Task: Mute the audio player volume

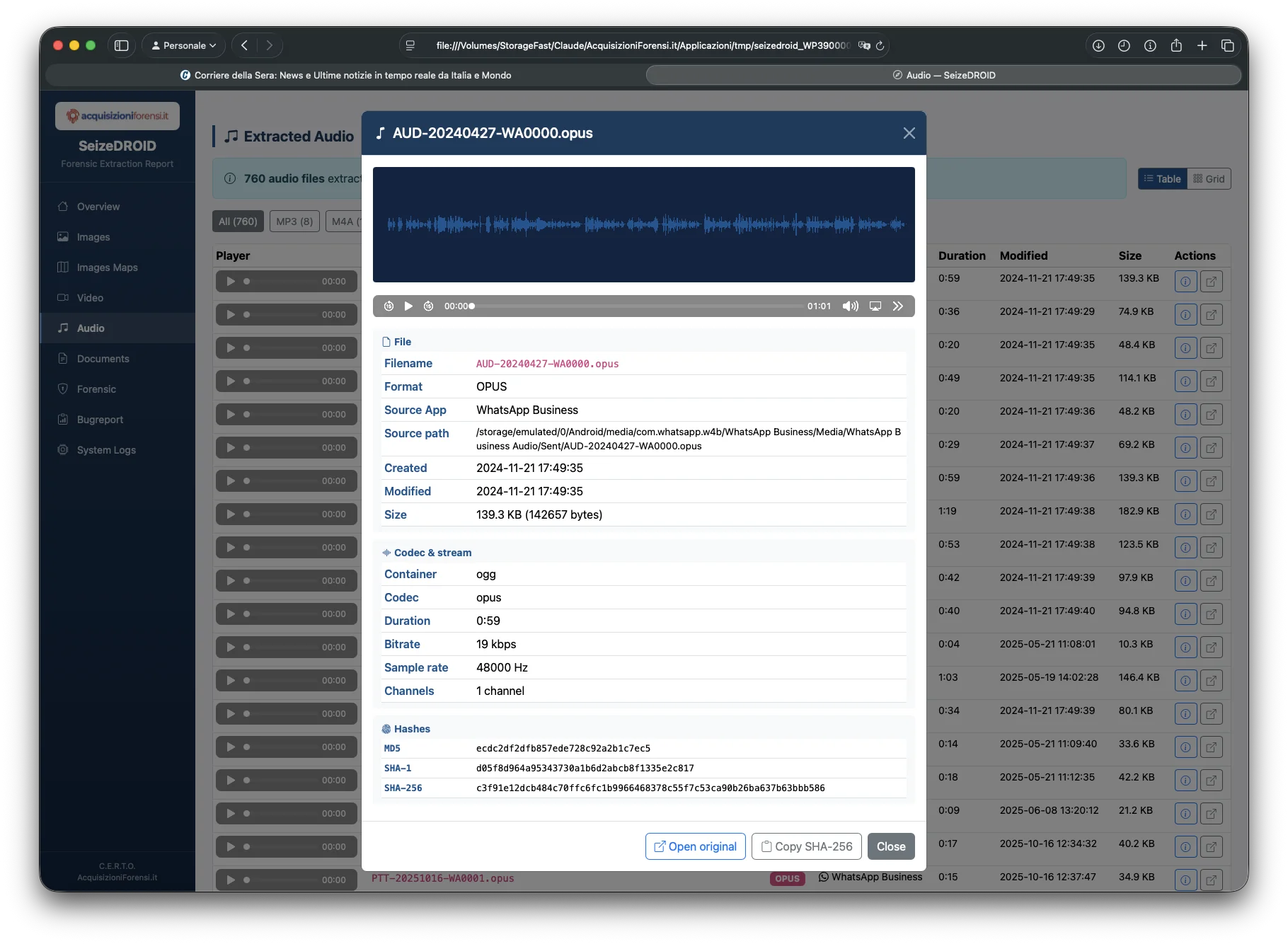Action: tap(850, 306)
